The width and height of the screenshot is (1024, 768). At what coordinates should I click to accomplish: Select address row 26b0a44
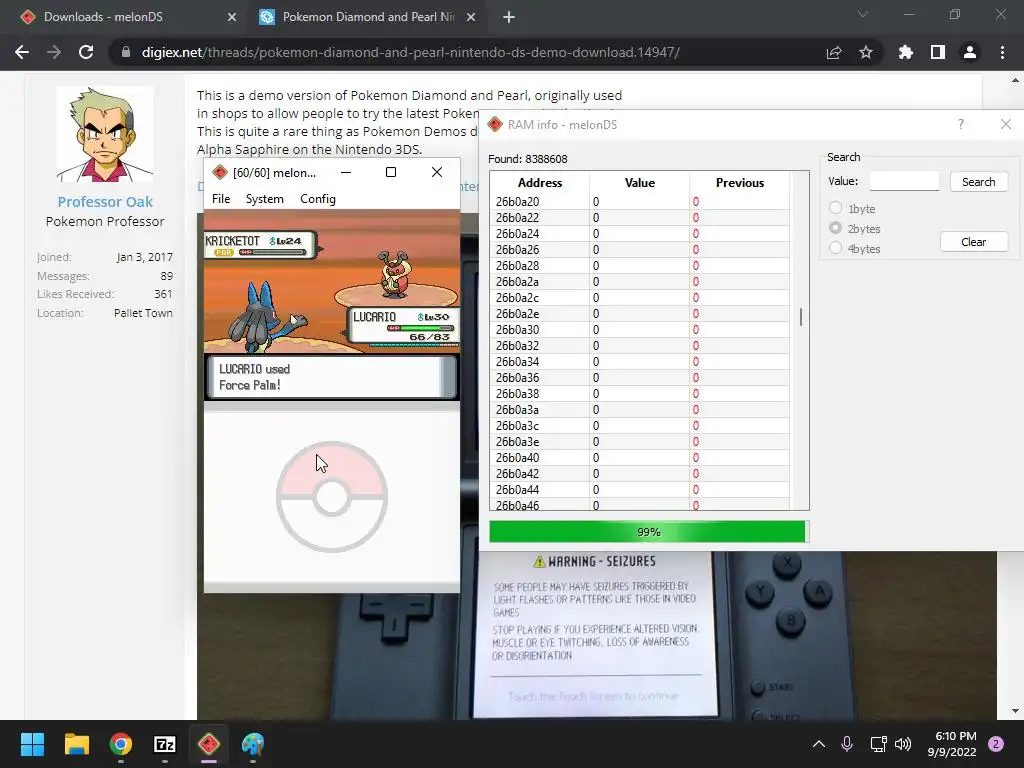[639, 490]
